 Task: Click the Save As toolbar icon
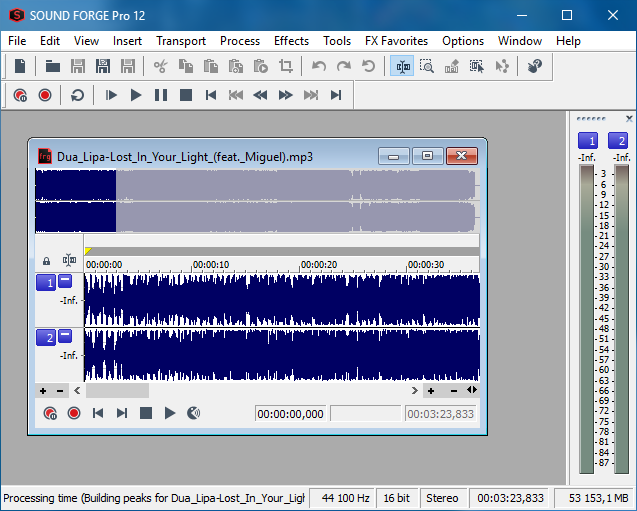[x=103, y=66]
